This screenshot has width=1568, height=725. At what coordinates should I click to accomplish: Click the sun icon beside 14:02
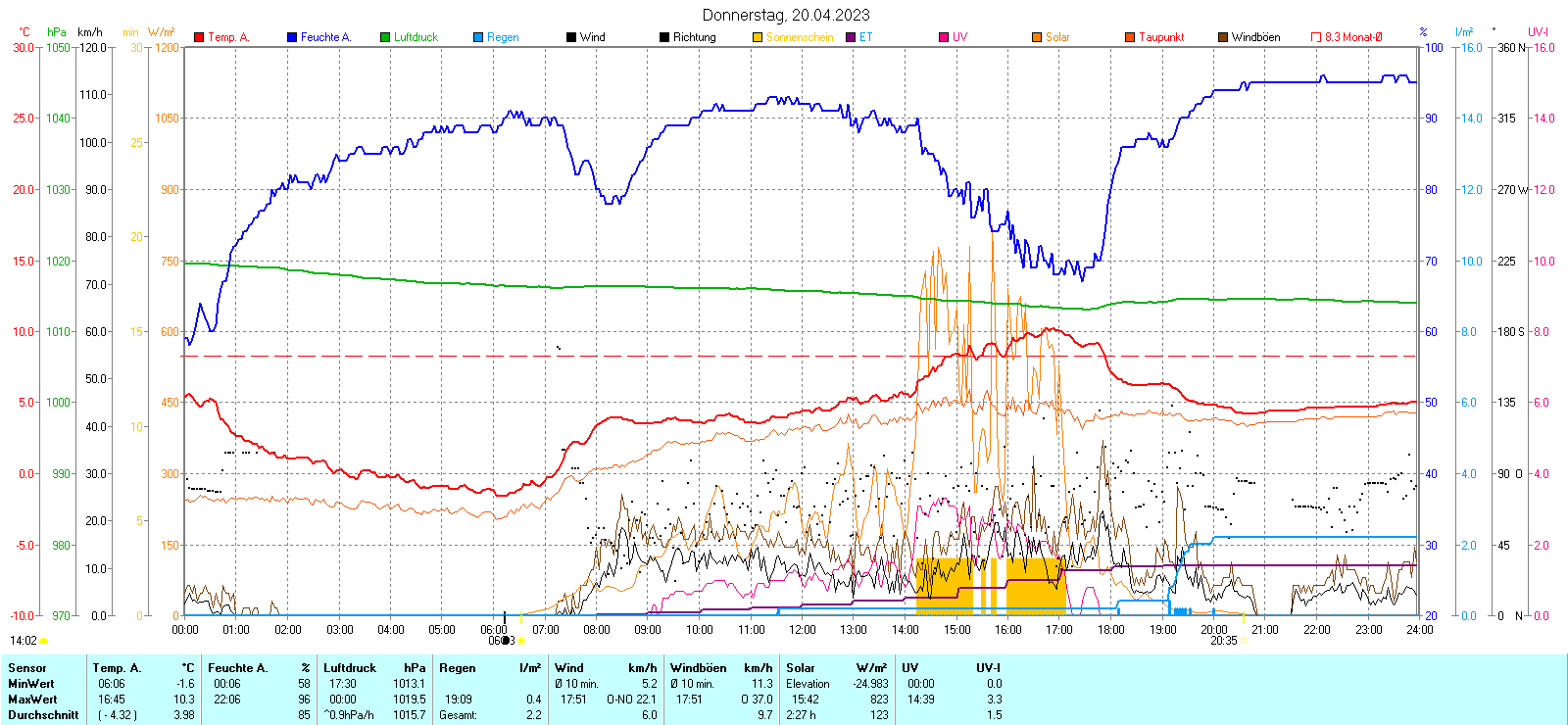click(43, 641)
